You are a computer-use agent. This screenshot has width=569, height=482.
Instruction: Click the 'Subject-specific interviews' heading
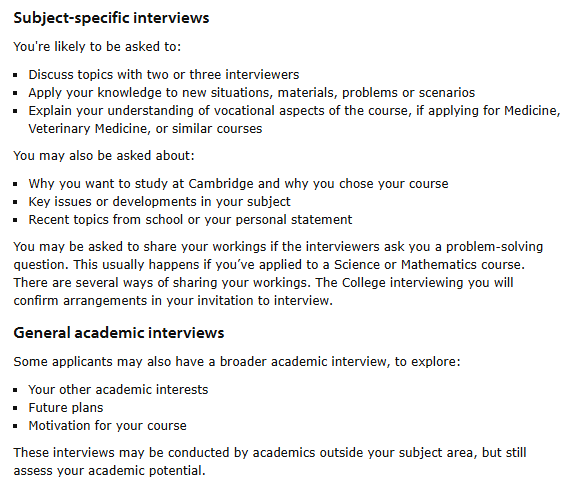click(111, 18)
